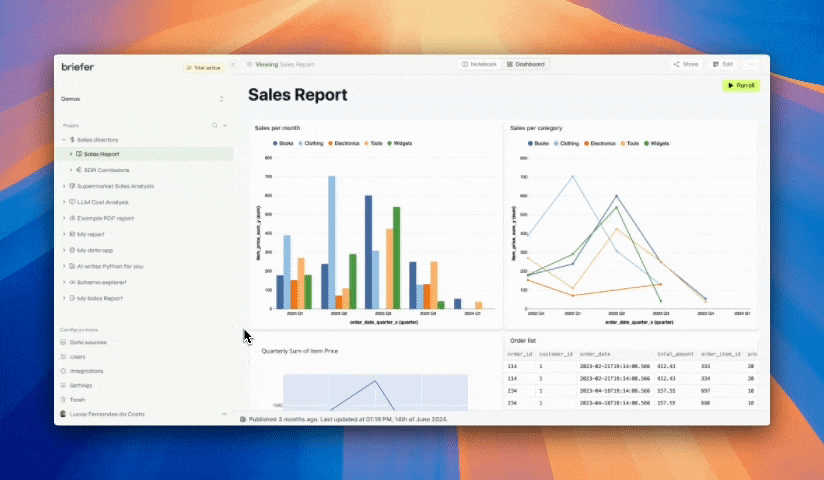Open the user menu chevron at bottom

tap(224, 414)
